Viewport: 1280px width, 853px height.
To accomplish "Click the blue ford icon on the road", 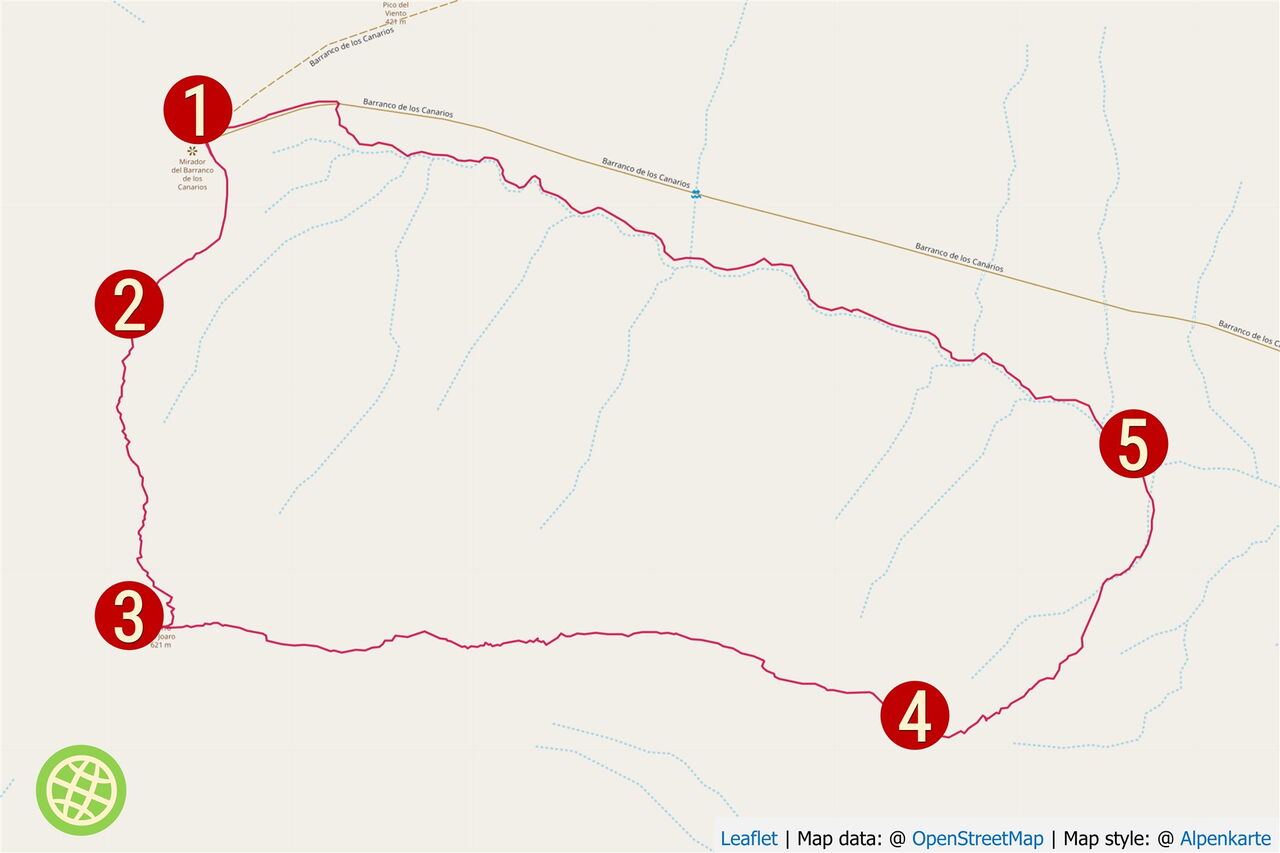I will coord(695,193).
